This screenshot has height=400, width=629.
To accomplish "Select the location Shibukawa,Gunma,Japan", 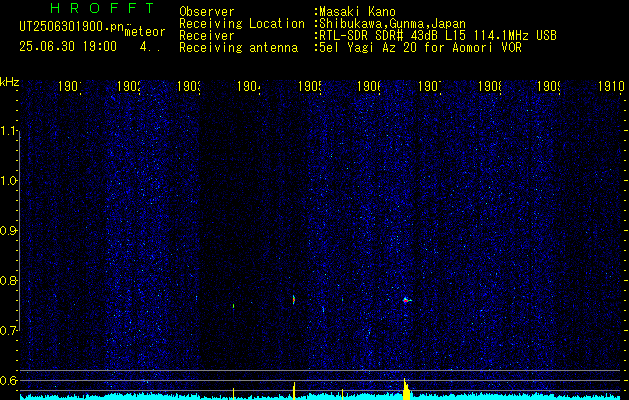I will (392, 24).
